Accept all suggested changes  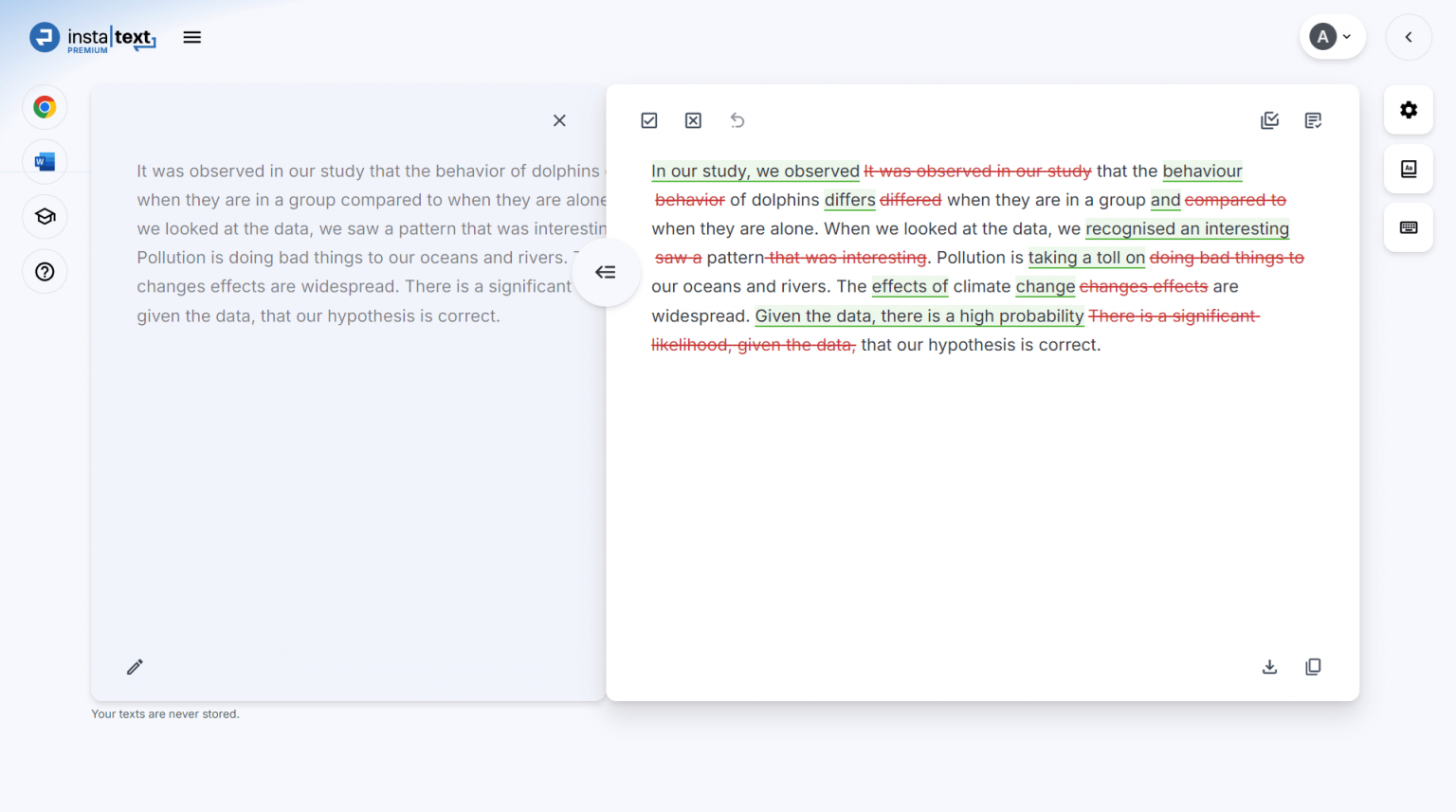click(x=649, y=120)
